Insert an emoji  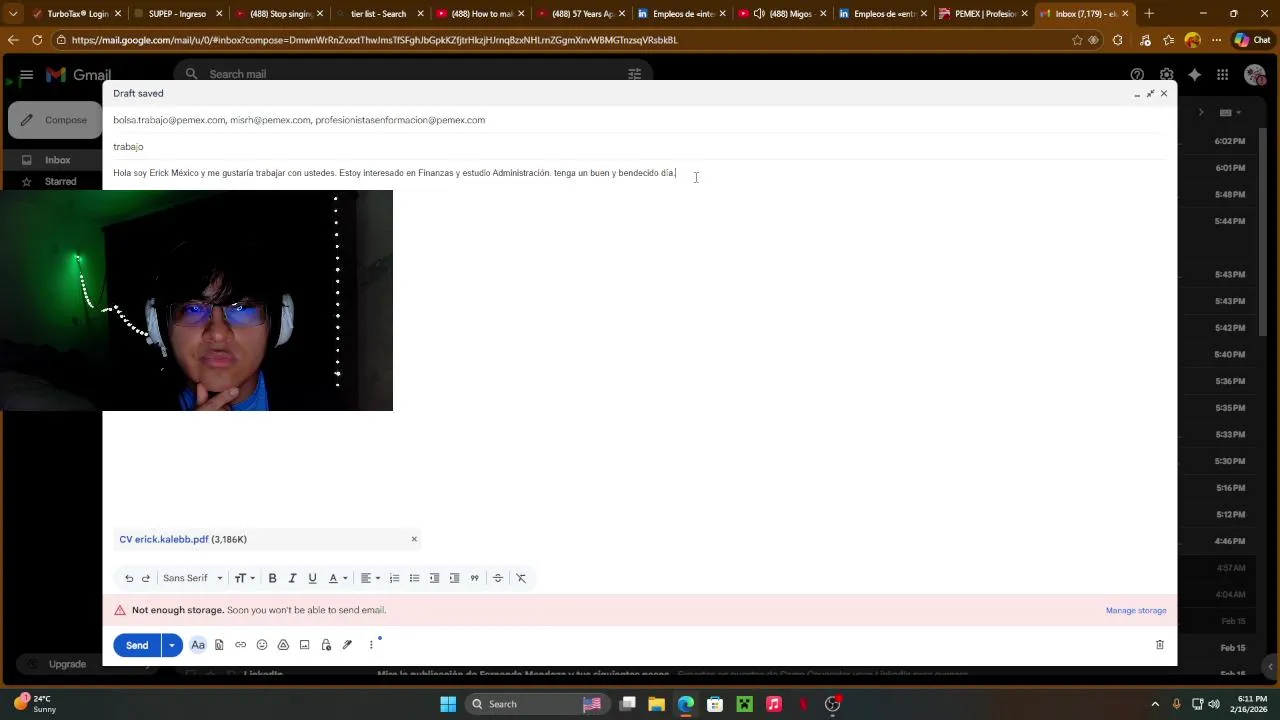point(262,645)
